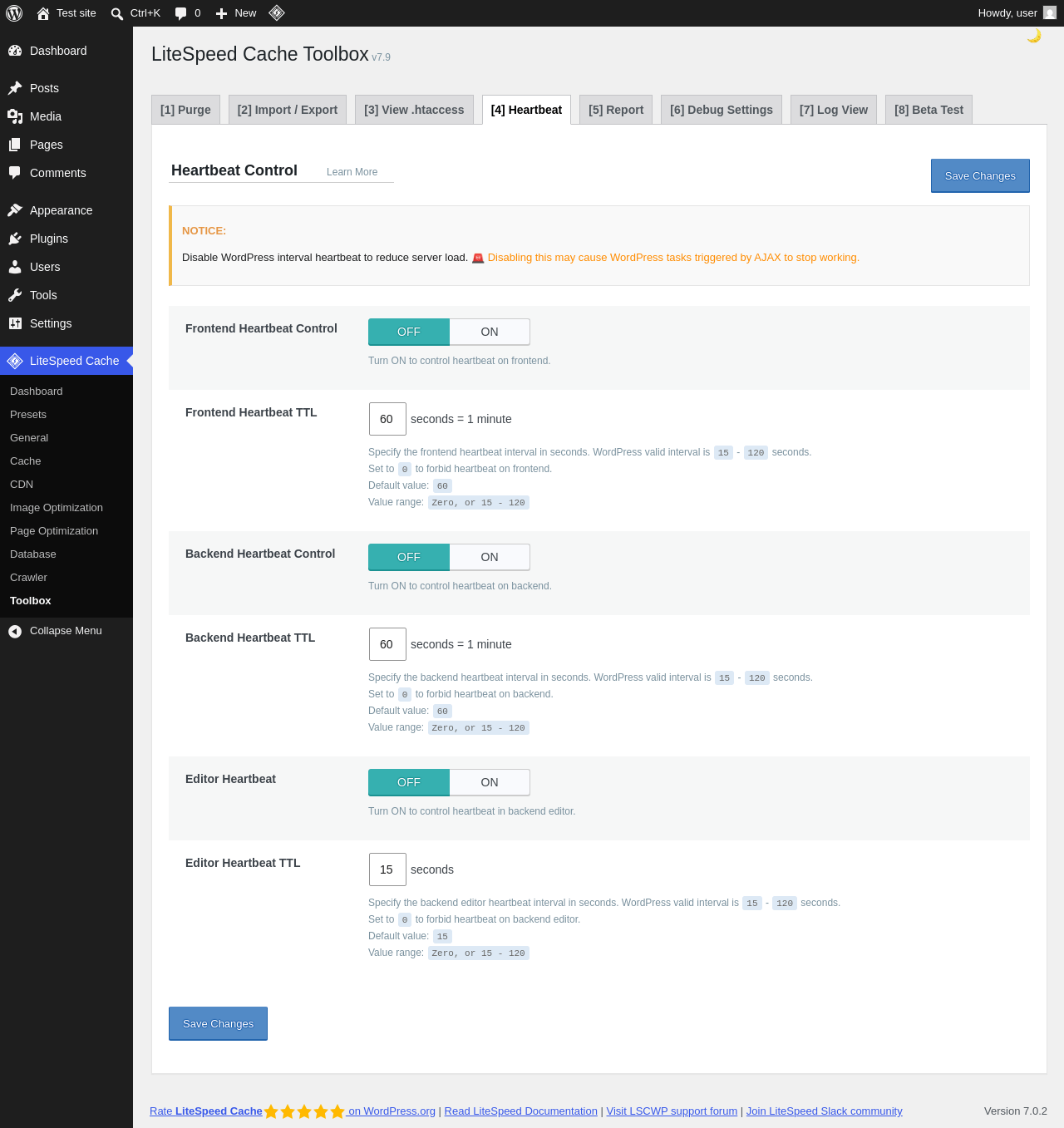Set Frontend Heartbeat Control to OFF
This screenshot has height=1128, width=1064.
pos(409,332)
